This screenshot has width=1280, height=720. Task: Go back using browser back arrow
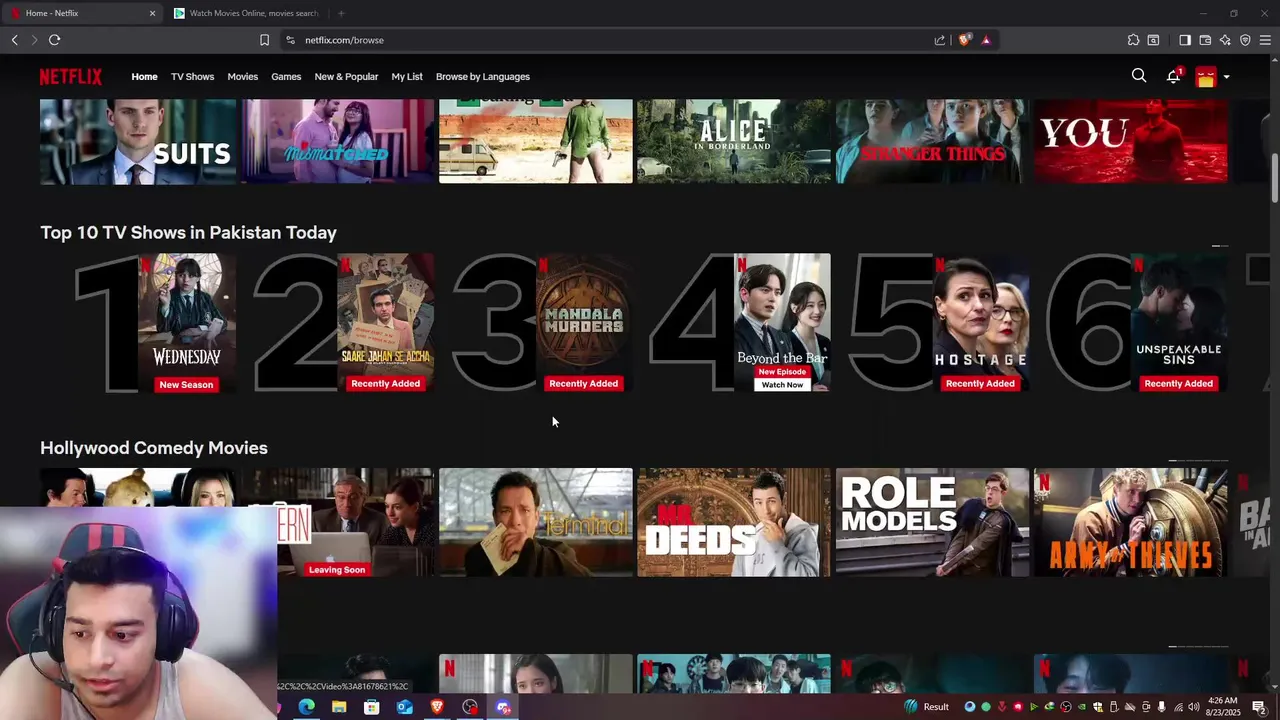[14, 40]
